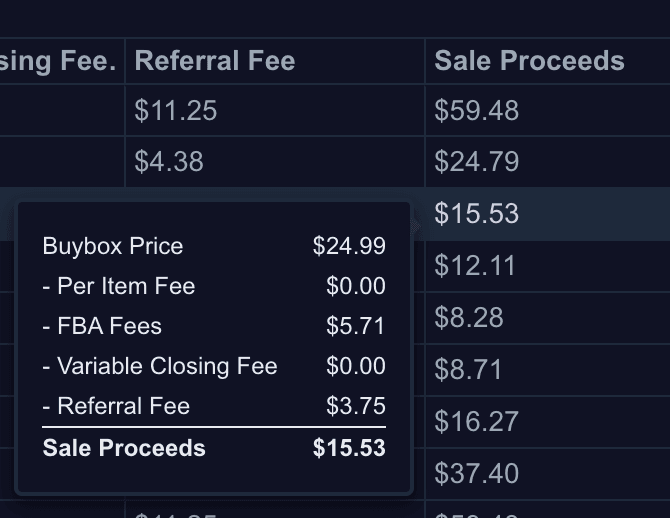Click the $24.99 buybox price amount
Image resolution: width=670 pixels, height=518 pixels.
point(349,246)
